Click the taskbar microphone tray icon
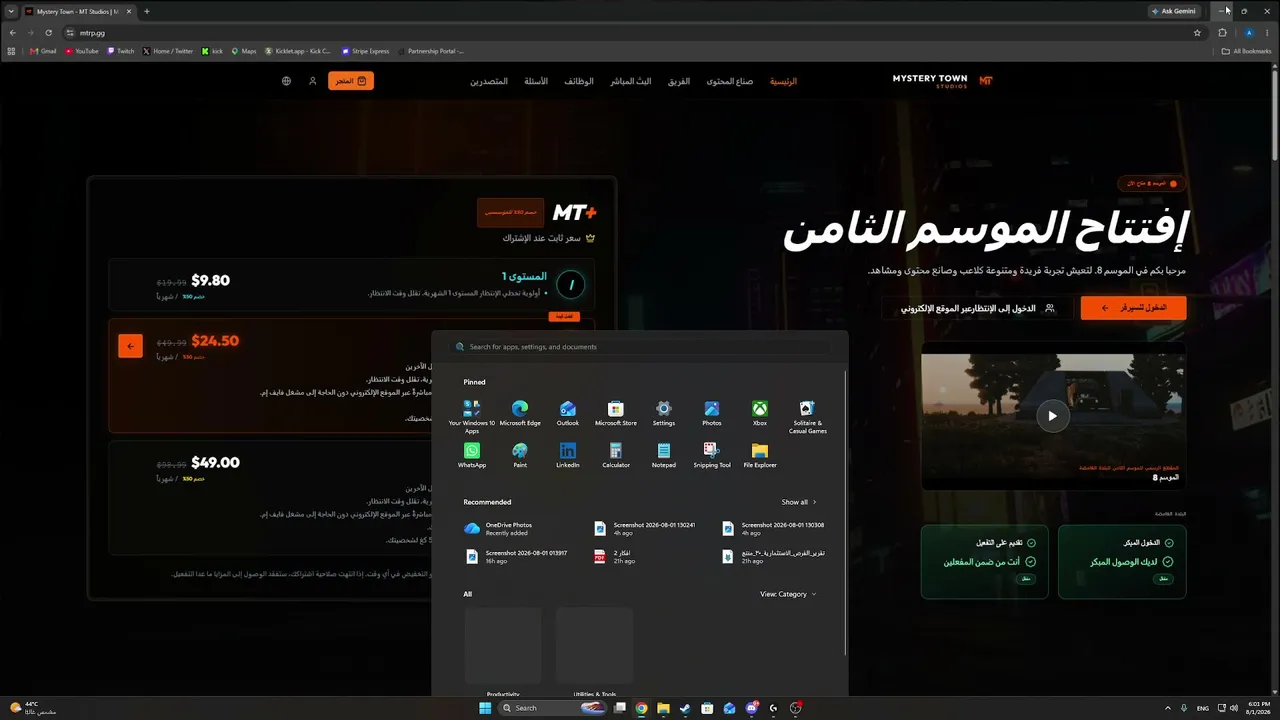 (x=1184, y=708)
